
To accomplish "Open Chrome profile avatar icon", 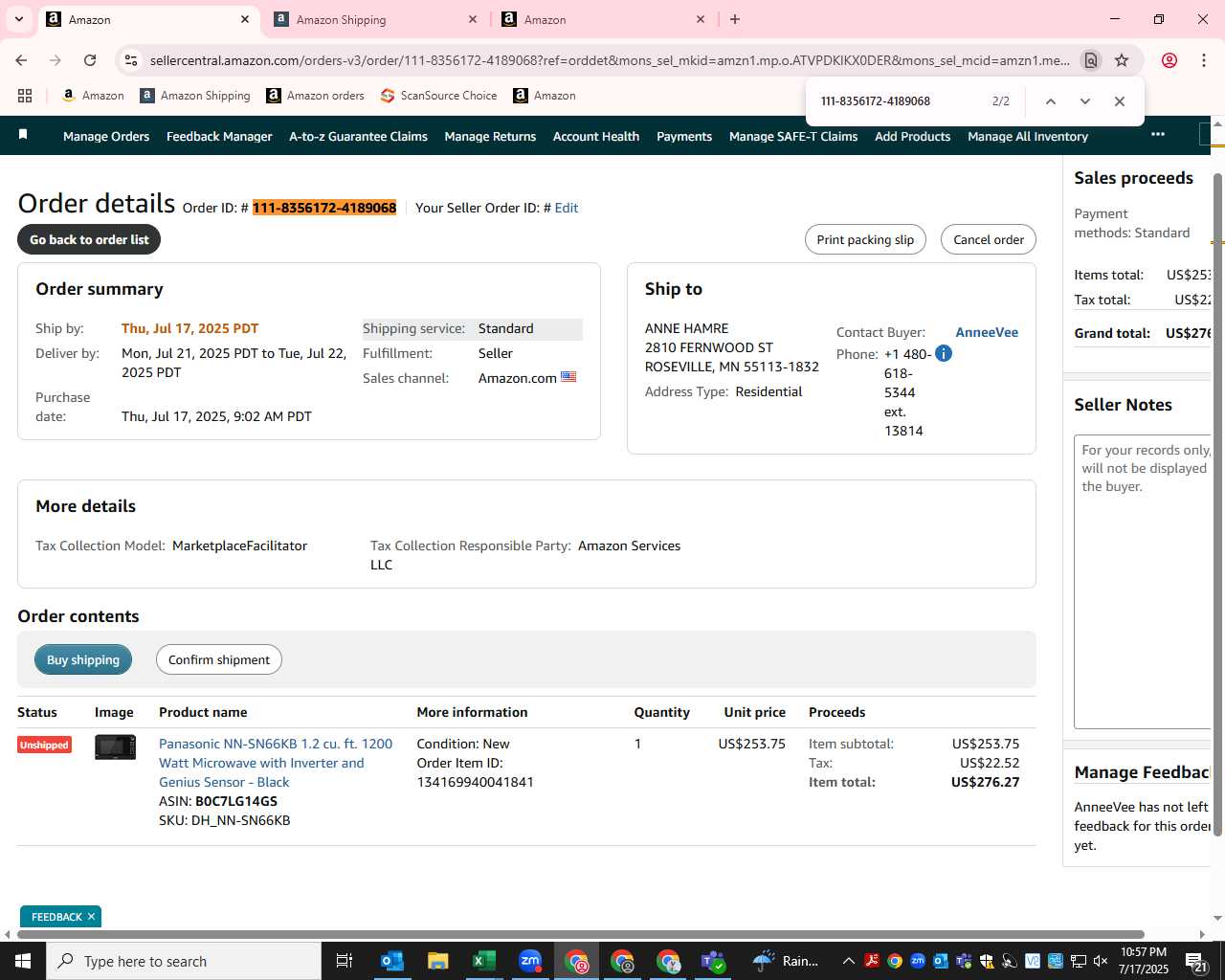I will click(x=1169, y=60).
